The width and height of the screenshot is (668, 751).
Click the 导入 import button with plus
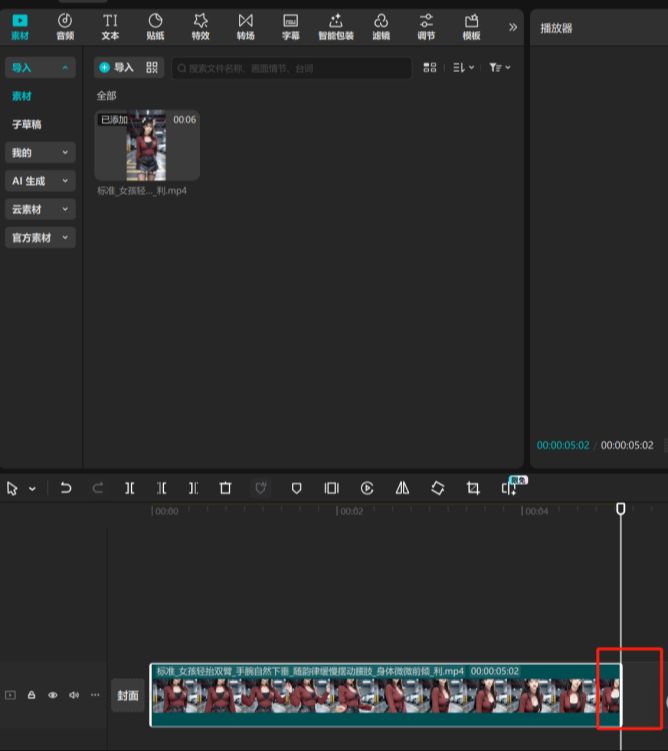[x=115, y=67]
